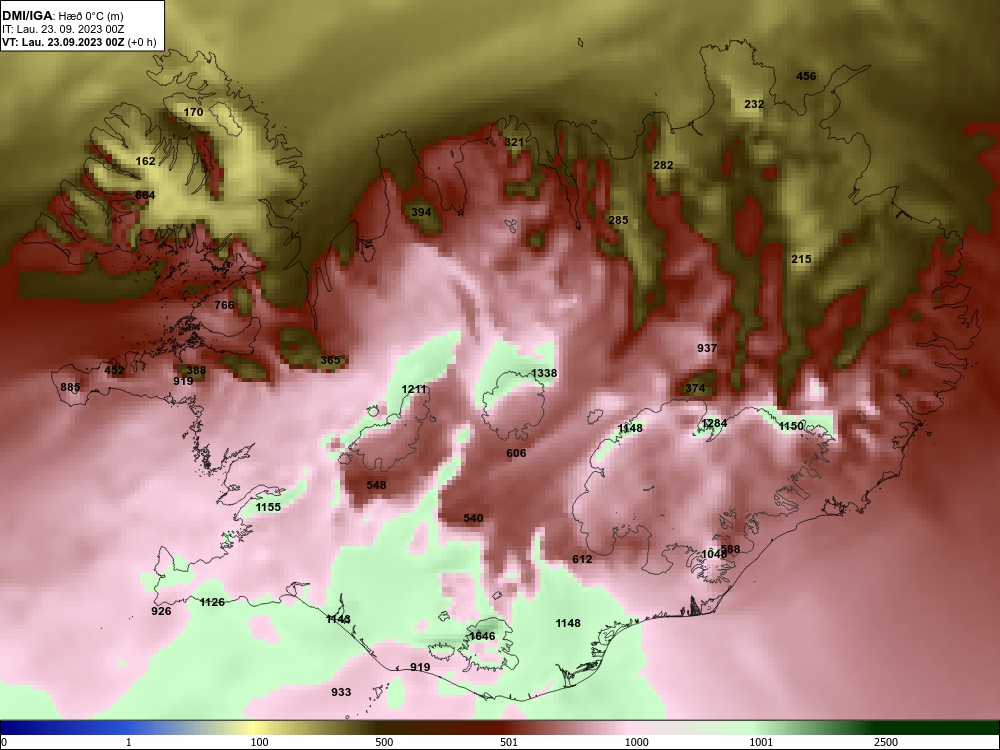Select the 1143 value on the south coast
The height and width of the screenshot is (750, 1000).
[339, 619]
